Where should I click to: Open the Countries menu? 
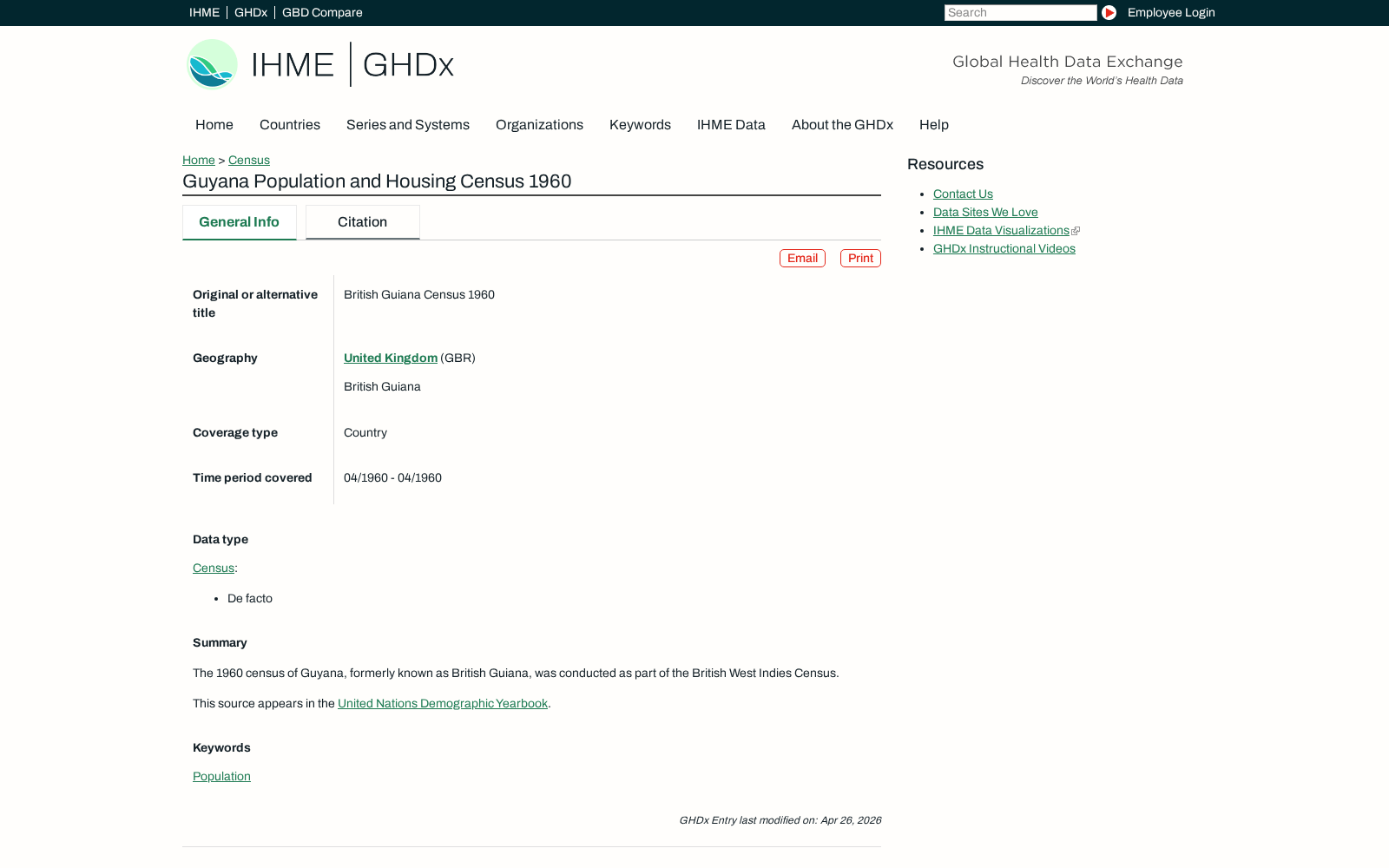tap(290, 125)
